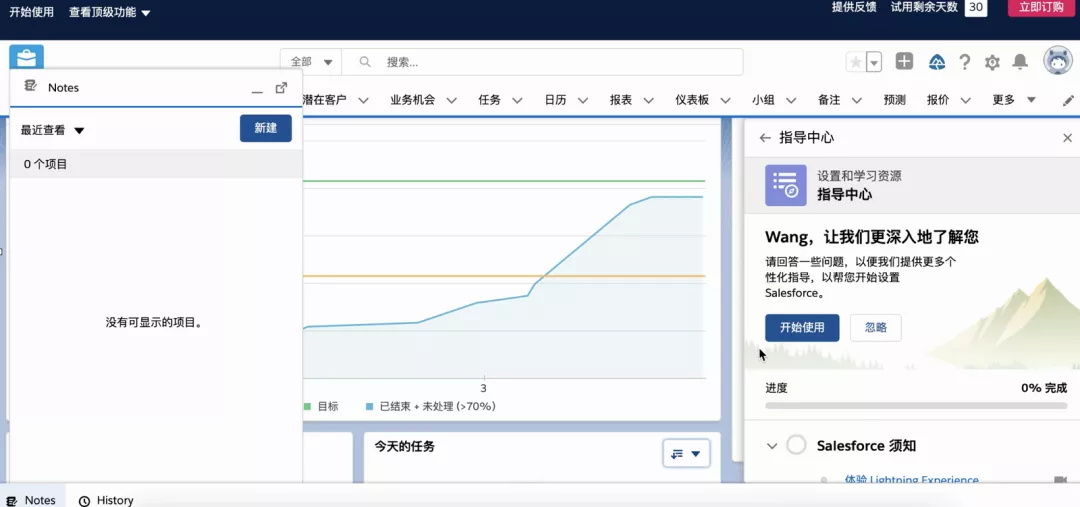Go to the 潜在客户 tab
Screen dimensions: 1080x507
pyautogui.click(x=324, y=100)
